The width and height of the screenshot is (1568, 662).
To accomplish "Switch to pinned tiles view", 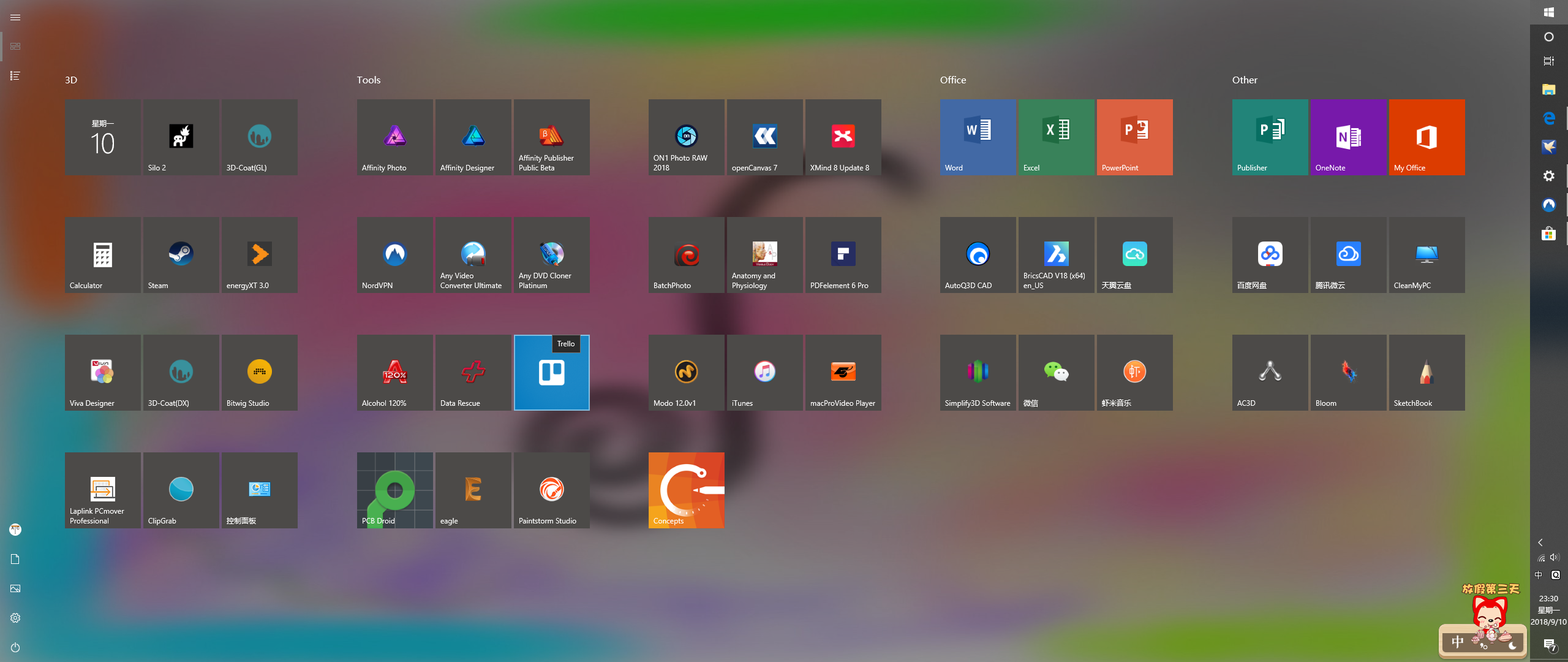I will pyautogui.click(x=15, y=47).
